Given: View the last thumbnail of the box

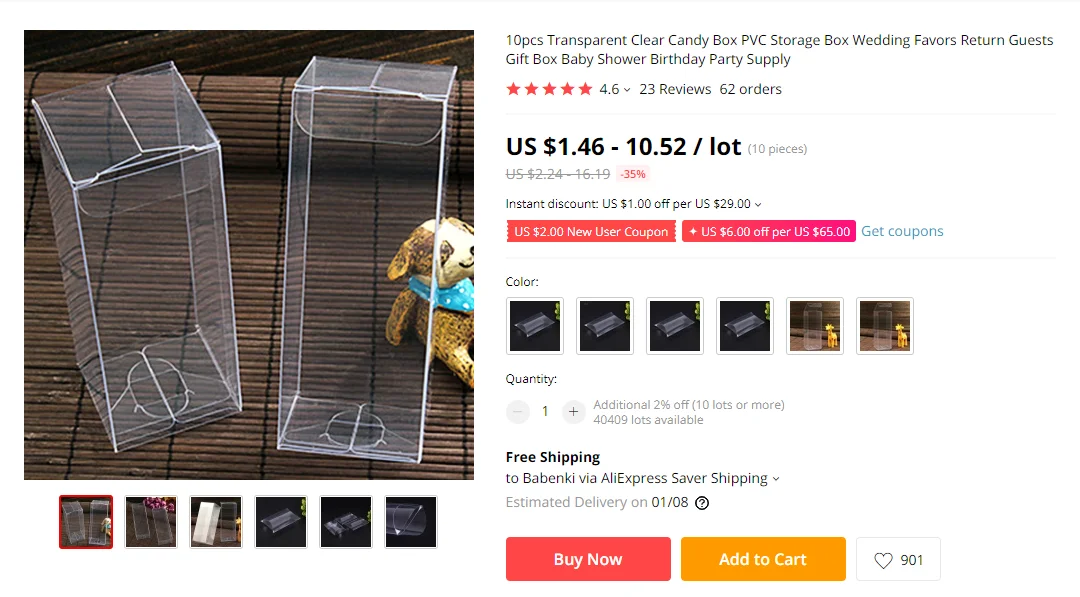Looking at the screenshot, I should (411, 522).
